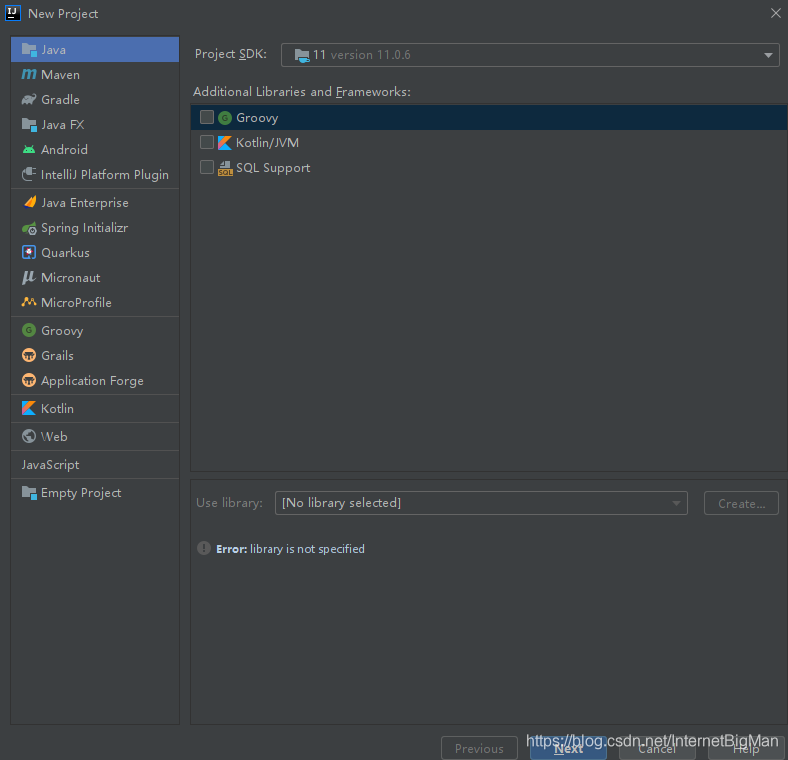Enable the Kotlin/JVM checkbox
This screenshot has width=788, height=760.
coord(207,142)
